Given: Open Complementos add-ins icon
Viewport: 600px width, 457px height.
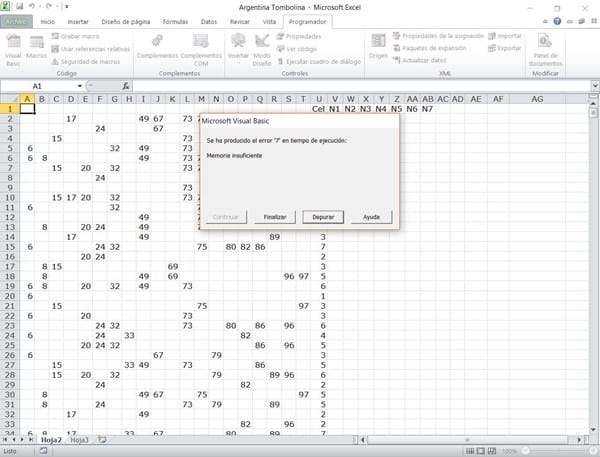Looking at the screenshot, I should pos(157,47).
